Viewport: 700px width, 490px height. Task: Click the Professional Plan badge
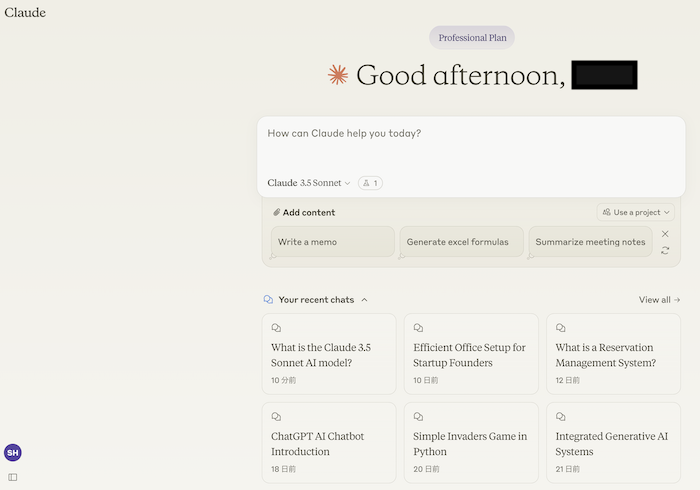point(472,38)
